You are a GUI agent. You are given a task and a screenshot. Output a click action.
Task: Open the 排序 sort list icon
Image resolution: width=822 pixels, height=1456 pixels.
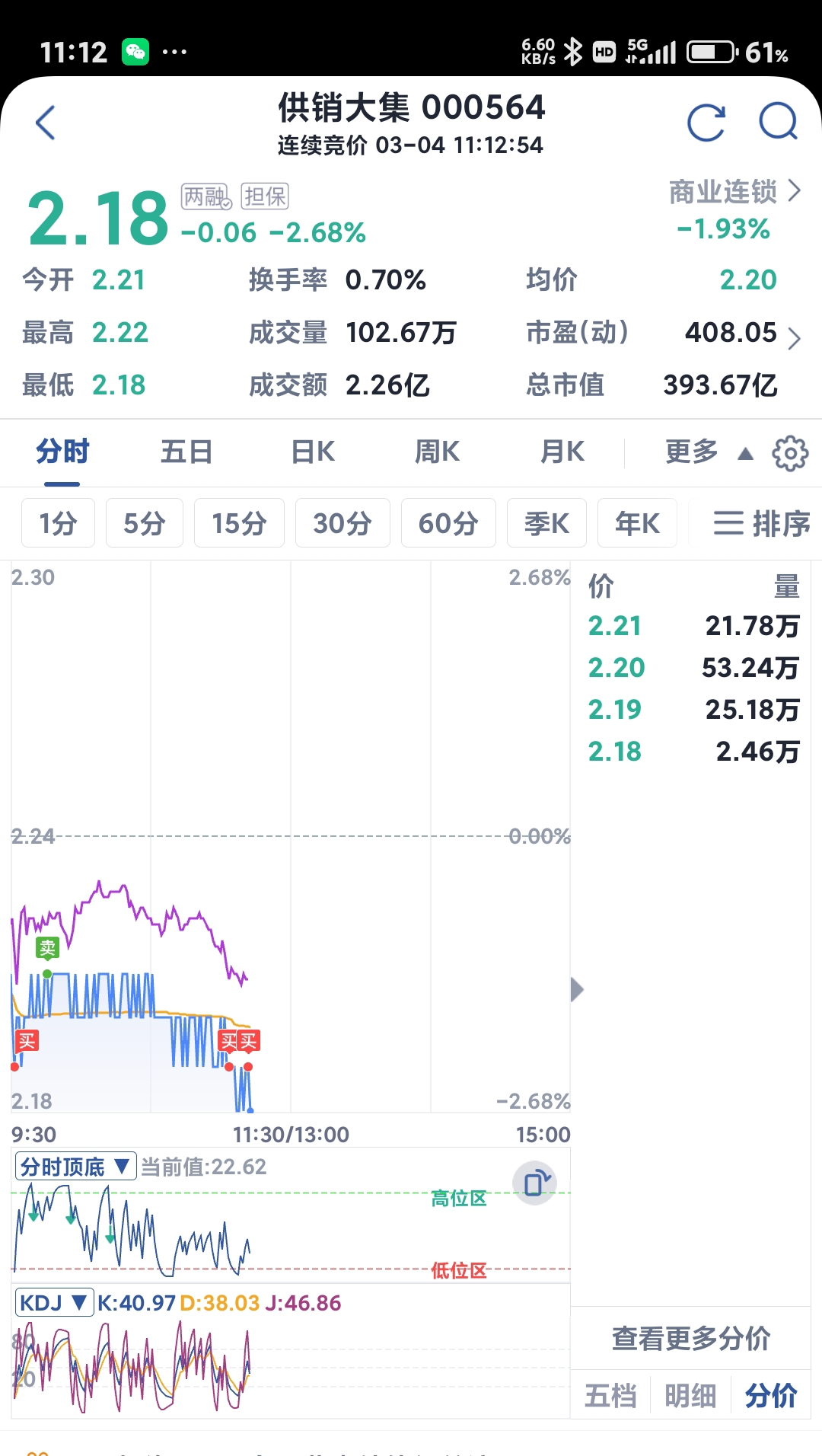click(x=762, y=524)
